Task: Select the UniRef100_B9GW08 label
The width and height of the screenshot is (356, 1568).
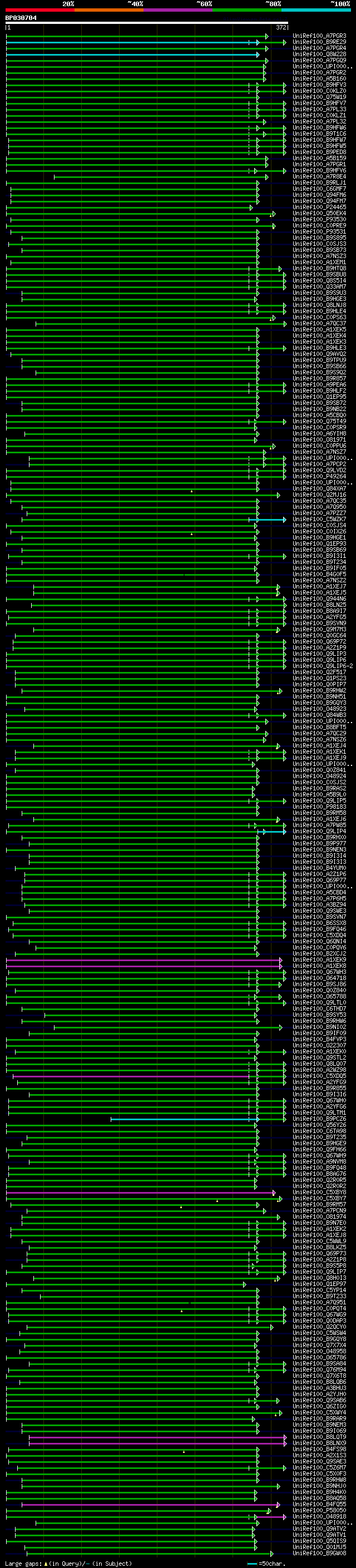Action: (319, 1554)
